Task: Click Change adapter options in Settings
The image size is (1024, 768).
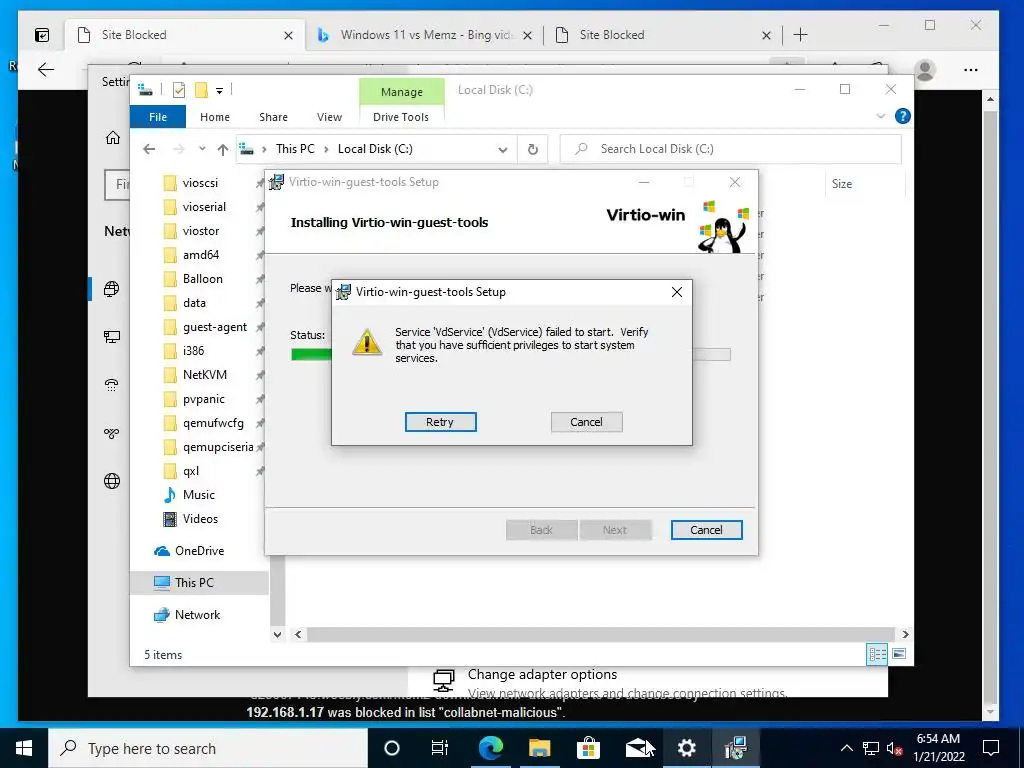Action: [x=542, y=675]
